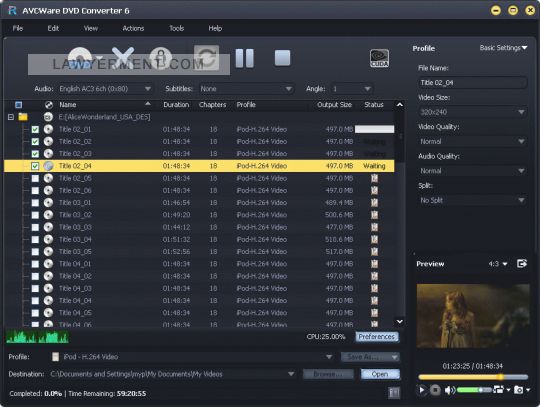Click the status icon for Title 04_02
The image size is (540, 407).
(374, 276)
